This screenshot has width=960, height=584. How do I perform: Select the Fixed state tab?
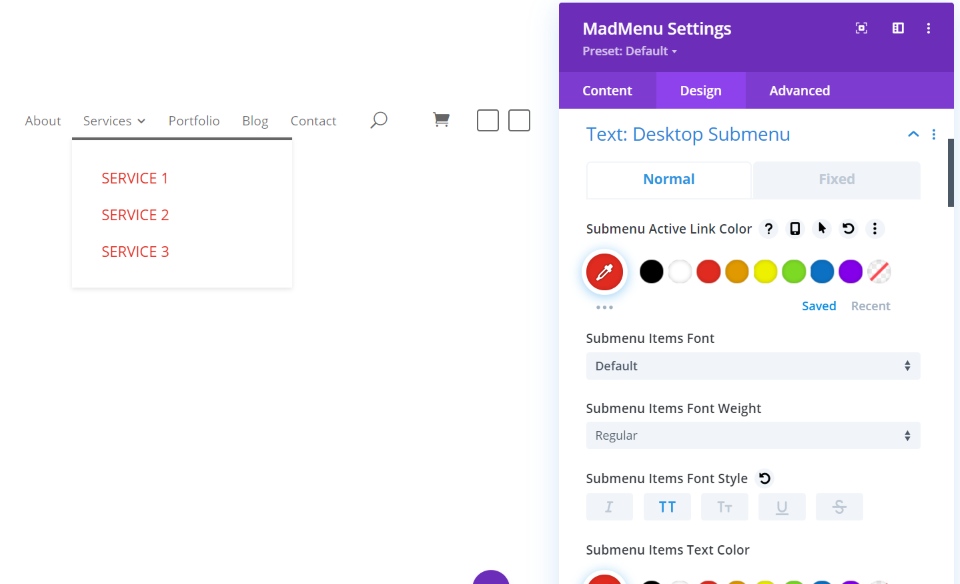pyautogui.click(x=836, y=179)
